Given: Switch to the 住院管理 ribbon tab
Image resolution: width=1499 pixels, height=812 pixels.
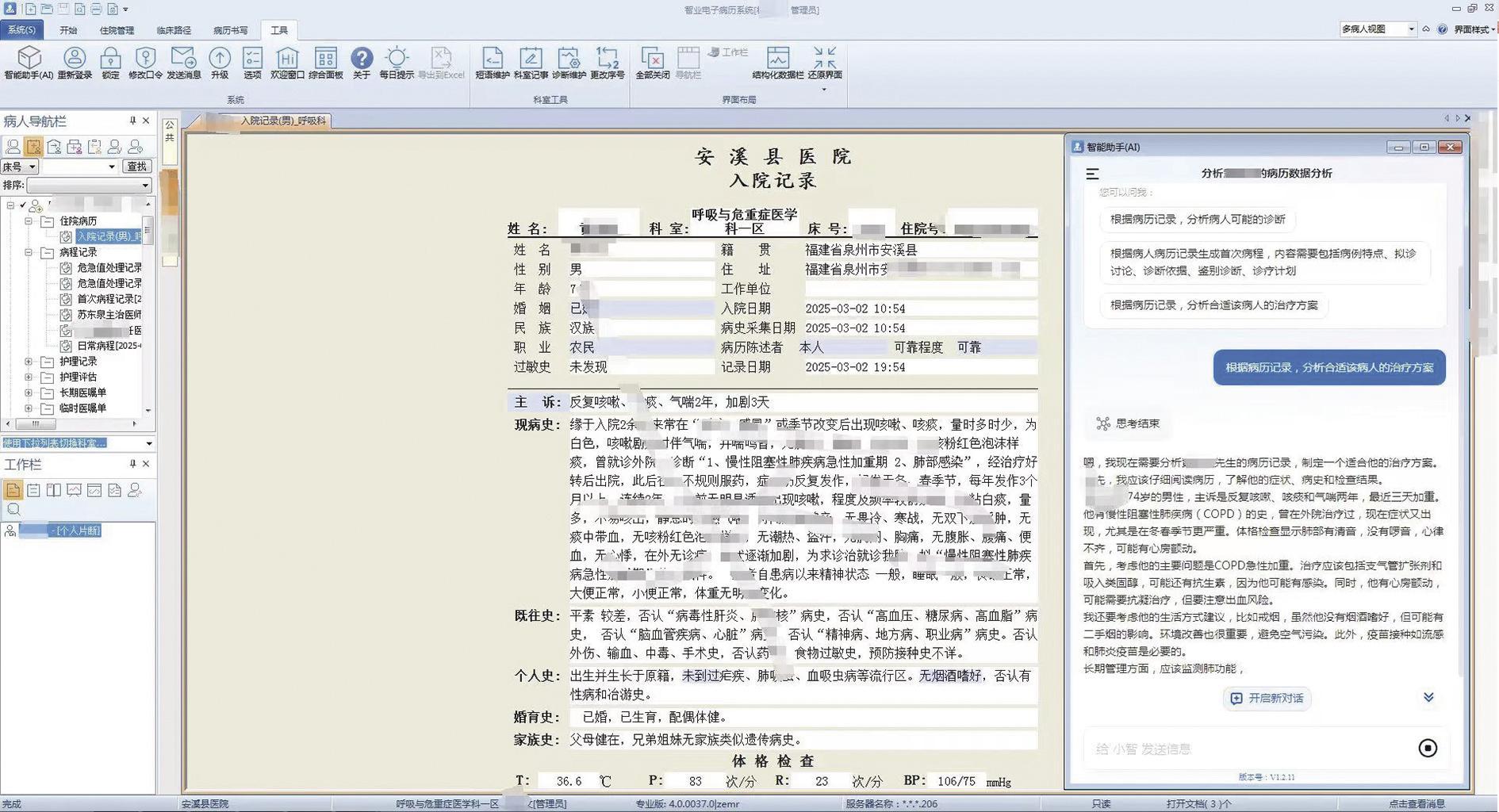Looking at the screenshot, I should [117, 30].
